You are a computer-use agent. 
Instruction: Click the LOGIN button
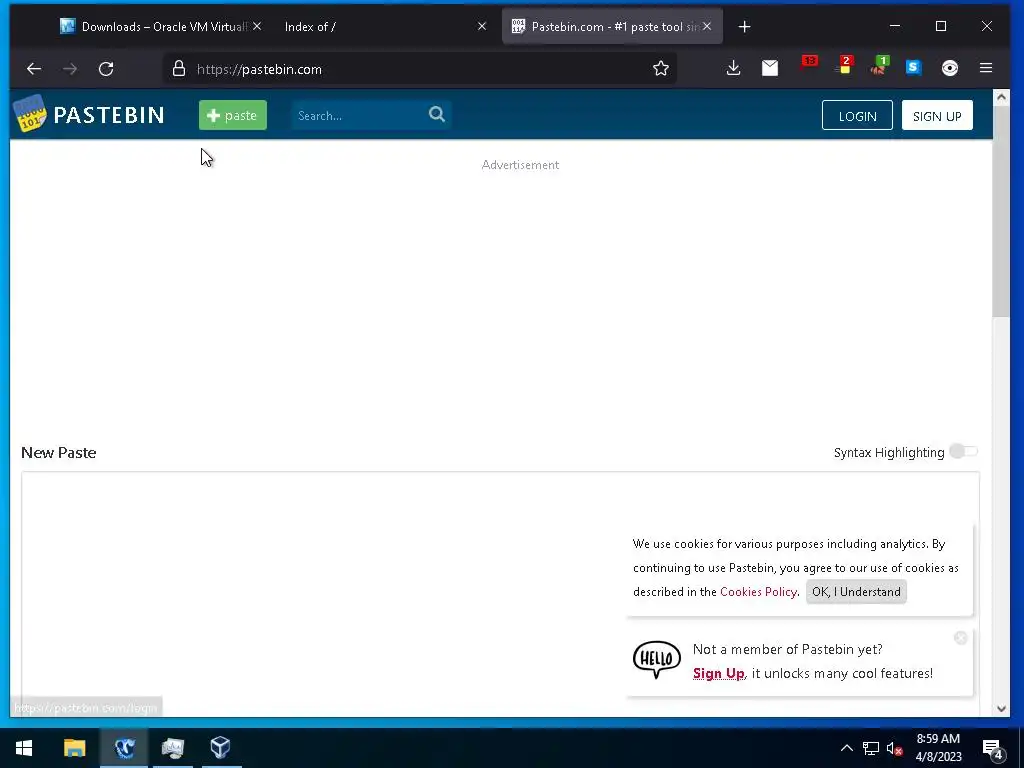[857, 116]
